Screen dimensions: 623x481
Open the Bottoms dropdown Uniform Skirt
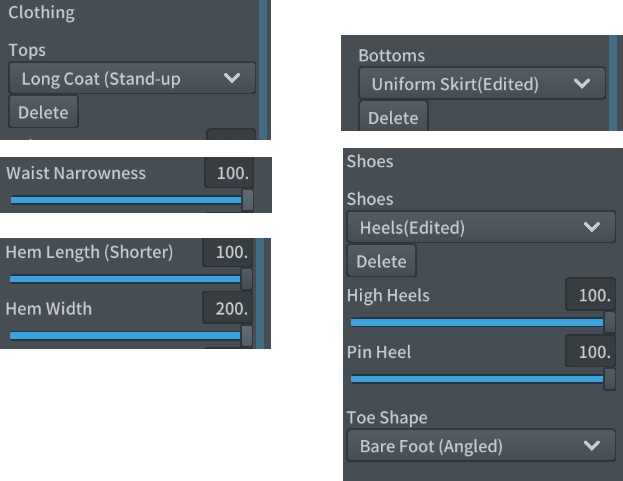465,84
